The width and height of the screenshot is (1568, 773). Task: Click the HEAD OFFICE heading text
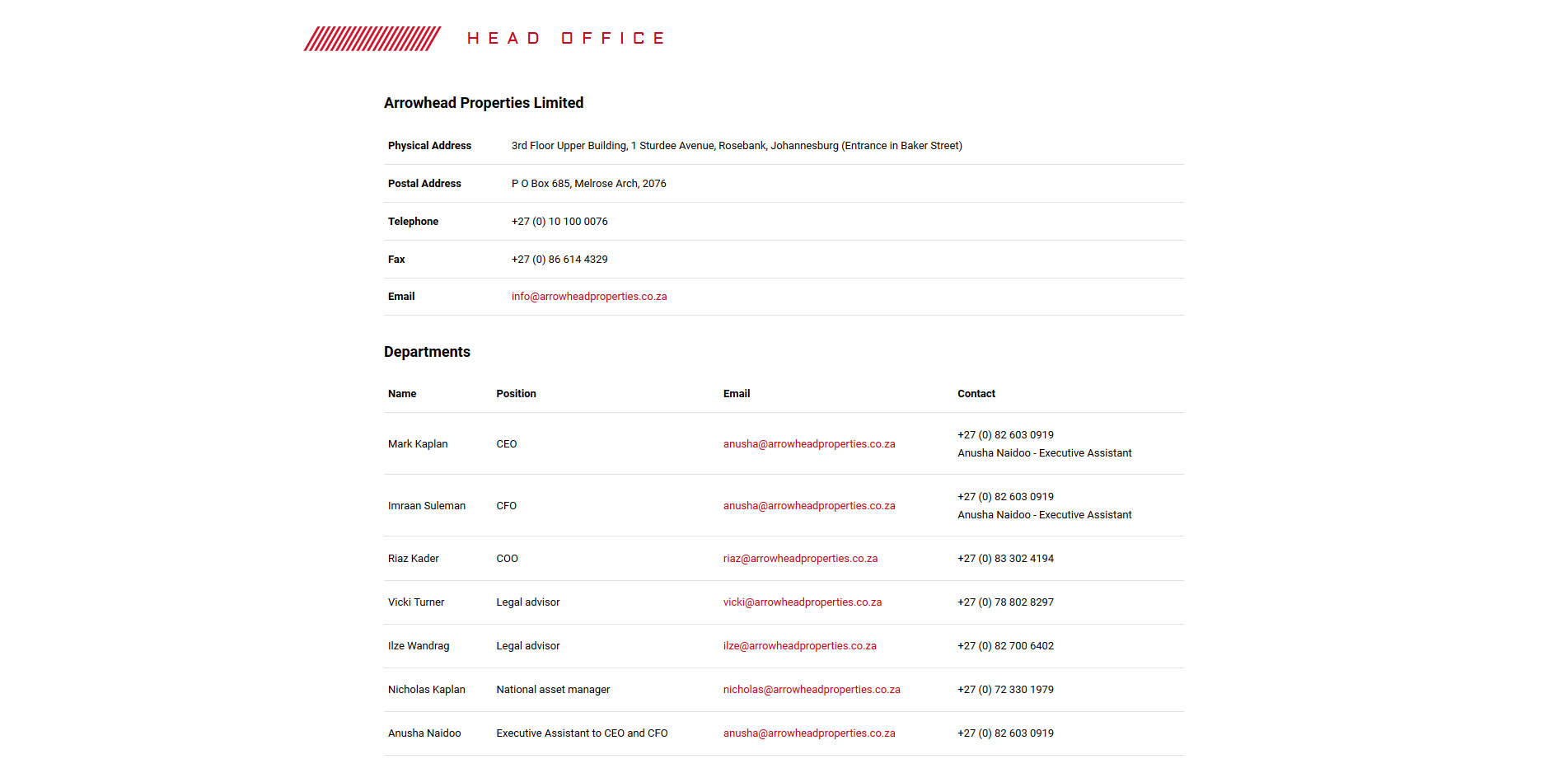pos(565,39)
